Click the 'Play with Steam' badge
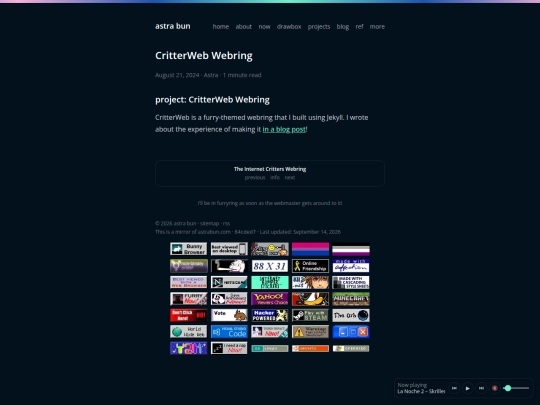Screen dimensions: 540x405 click(310, 315)
